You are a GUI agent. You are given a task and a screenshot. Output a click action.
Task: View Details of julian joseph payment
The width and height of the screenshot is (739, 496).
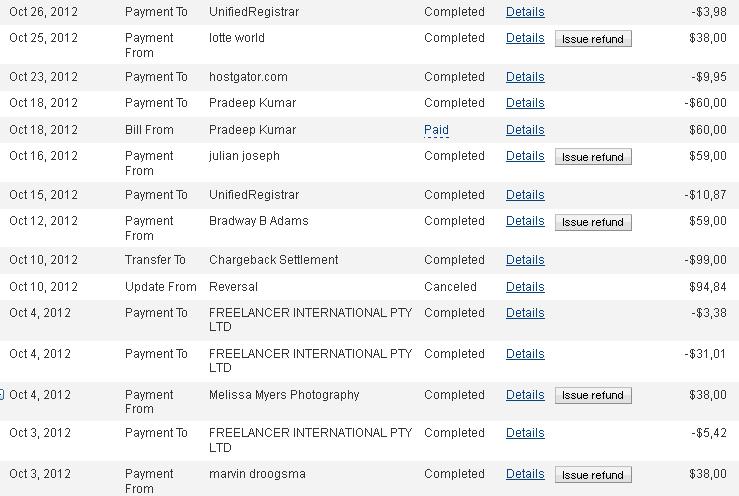point(525,156)
